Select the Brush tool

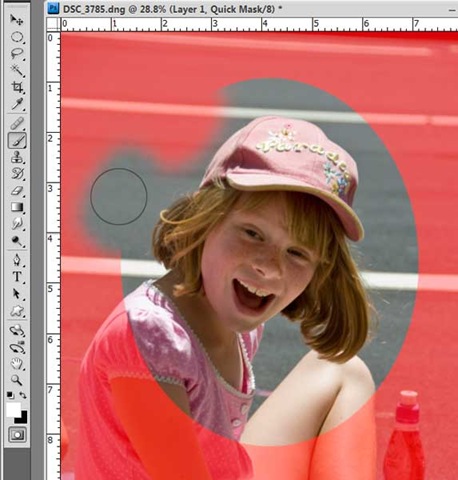point(17,140)
